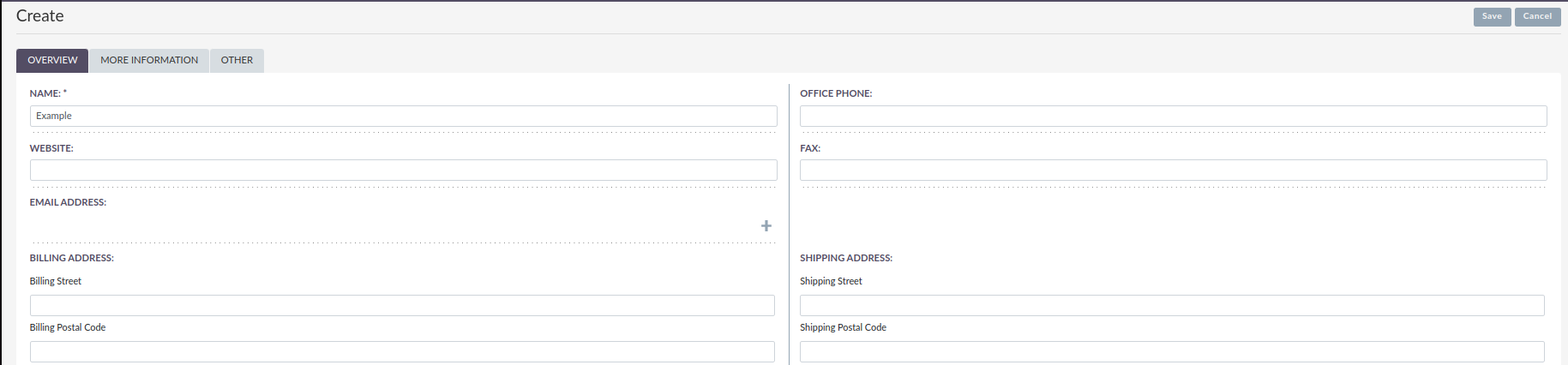Click the Email Address label

coord(68,202)
